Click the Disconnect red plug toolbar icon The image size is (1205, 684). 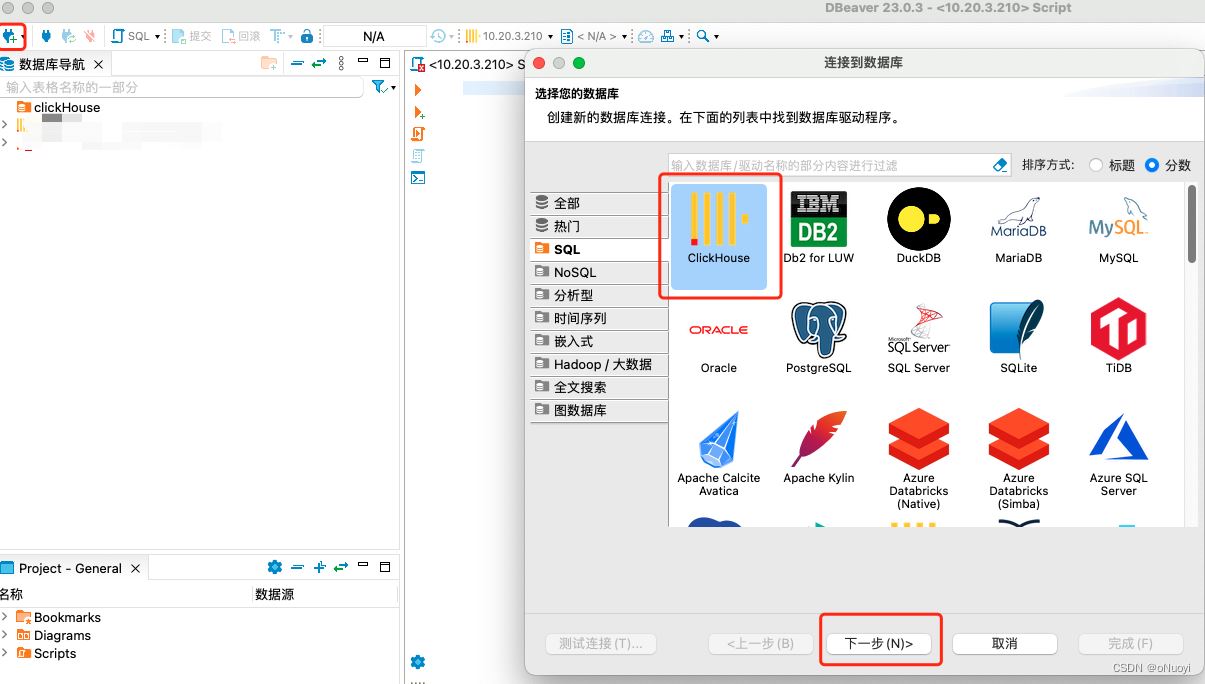pos(90,36)
